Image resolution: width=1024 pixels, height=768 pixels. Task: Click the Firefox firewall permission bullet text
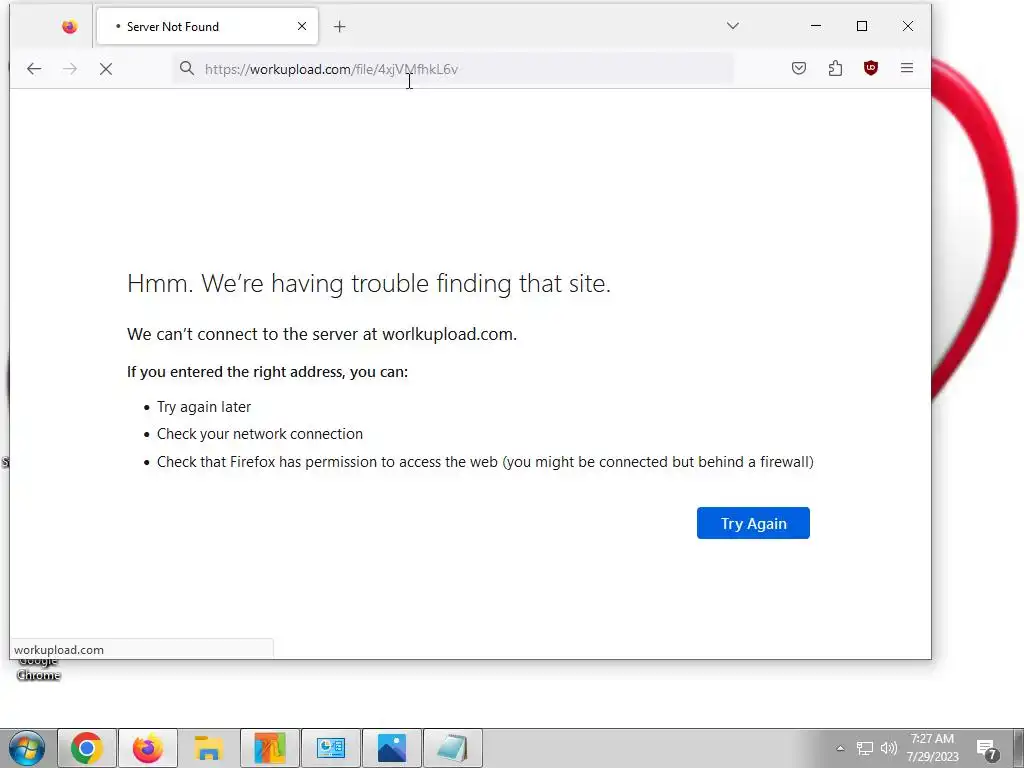tap(485, 462)
